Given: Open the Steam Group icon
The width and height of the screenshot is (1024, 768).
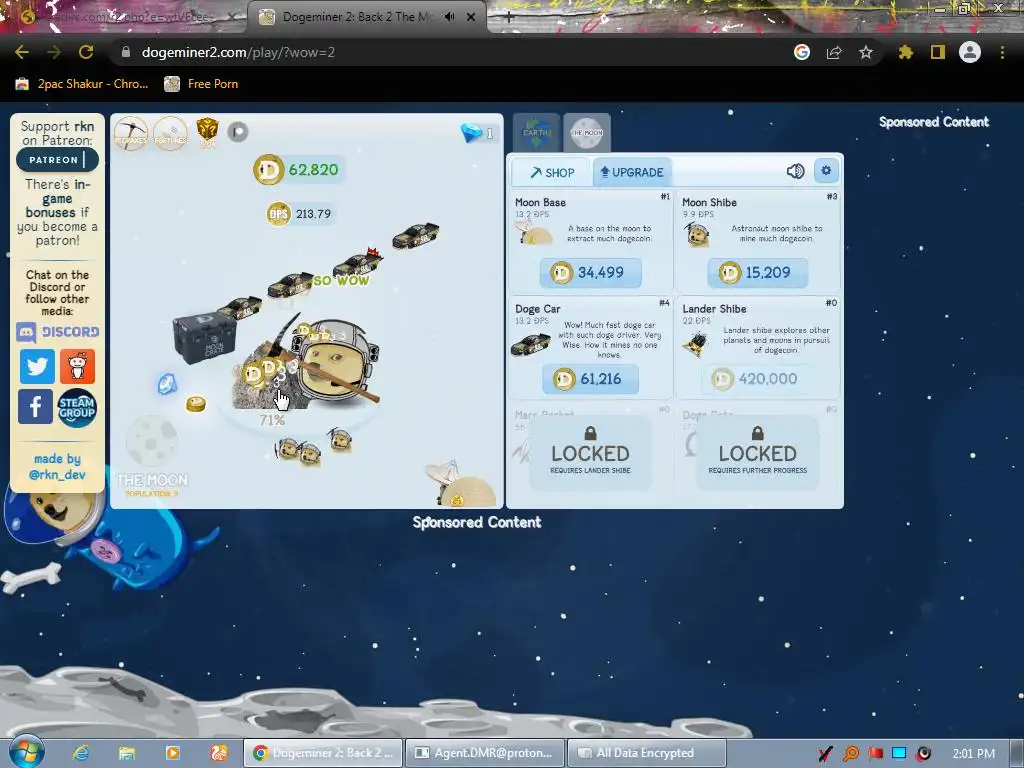Looking at the screenshot, I should pyautogui.click(x=76, y=408).
